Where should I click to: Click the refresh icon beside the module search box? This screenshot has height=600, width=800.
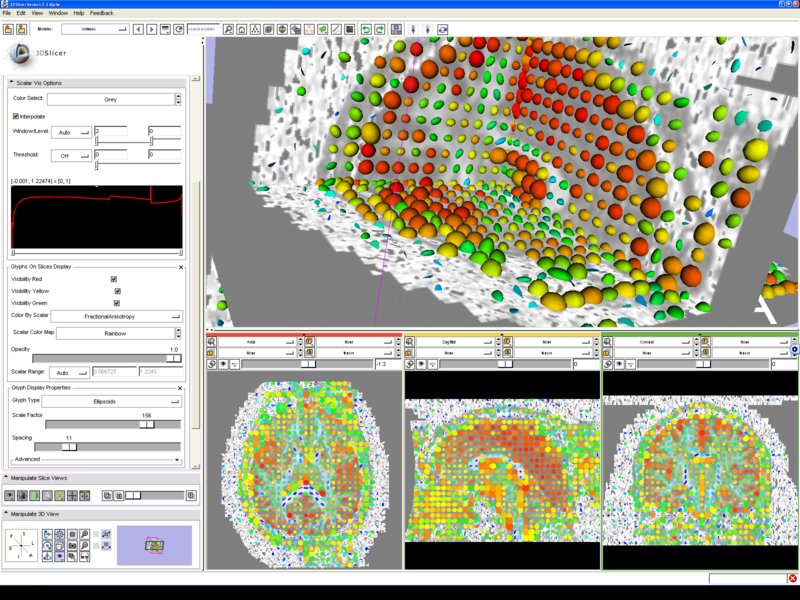click(178, 29)
